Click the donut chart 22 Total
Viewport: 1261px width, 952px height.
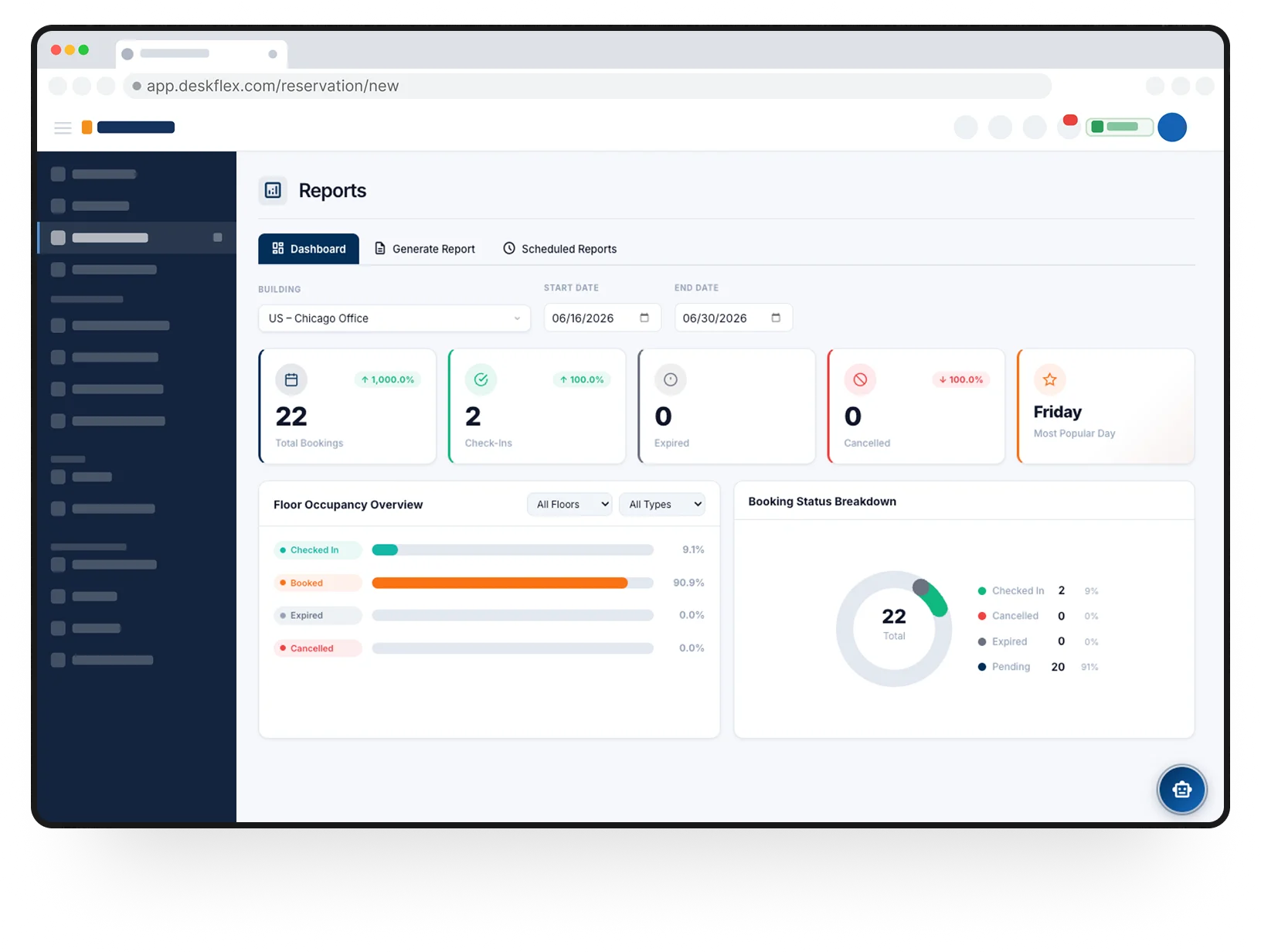point(894,628)
